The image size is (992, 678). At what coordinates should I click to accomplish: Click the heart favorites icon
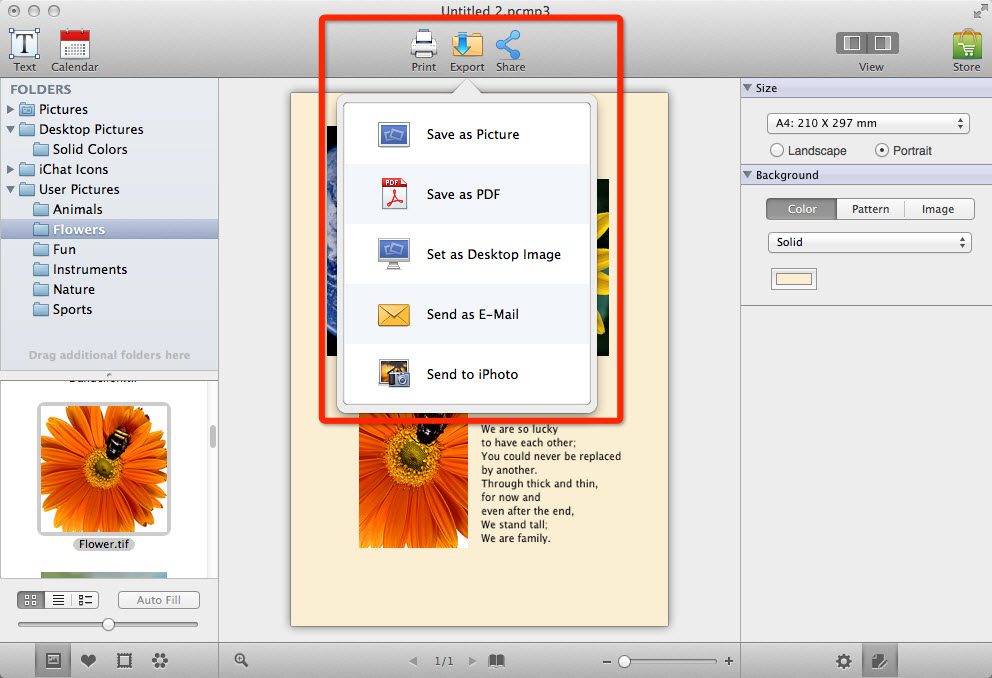tap(88, 660)
